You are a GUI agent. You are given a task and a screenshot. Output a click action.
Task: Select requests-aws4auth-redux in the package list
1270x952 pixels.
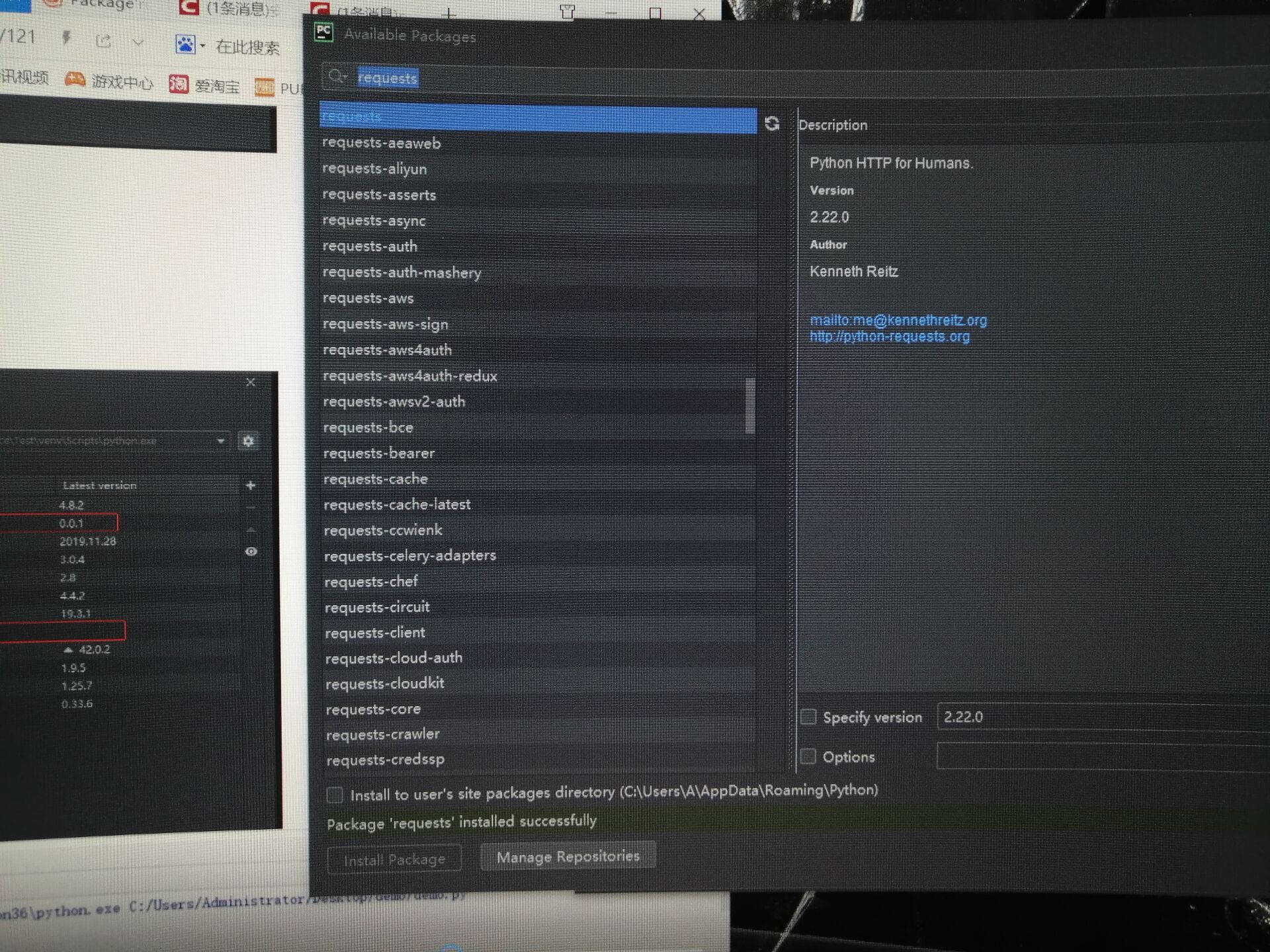click(538, 376)
